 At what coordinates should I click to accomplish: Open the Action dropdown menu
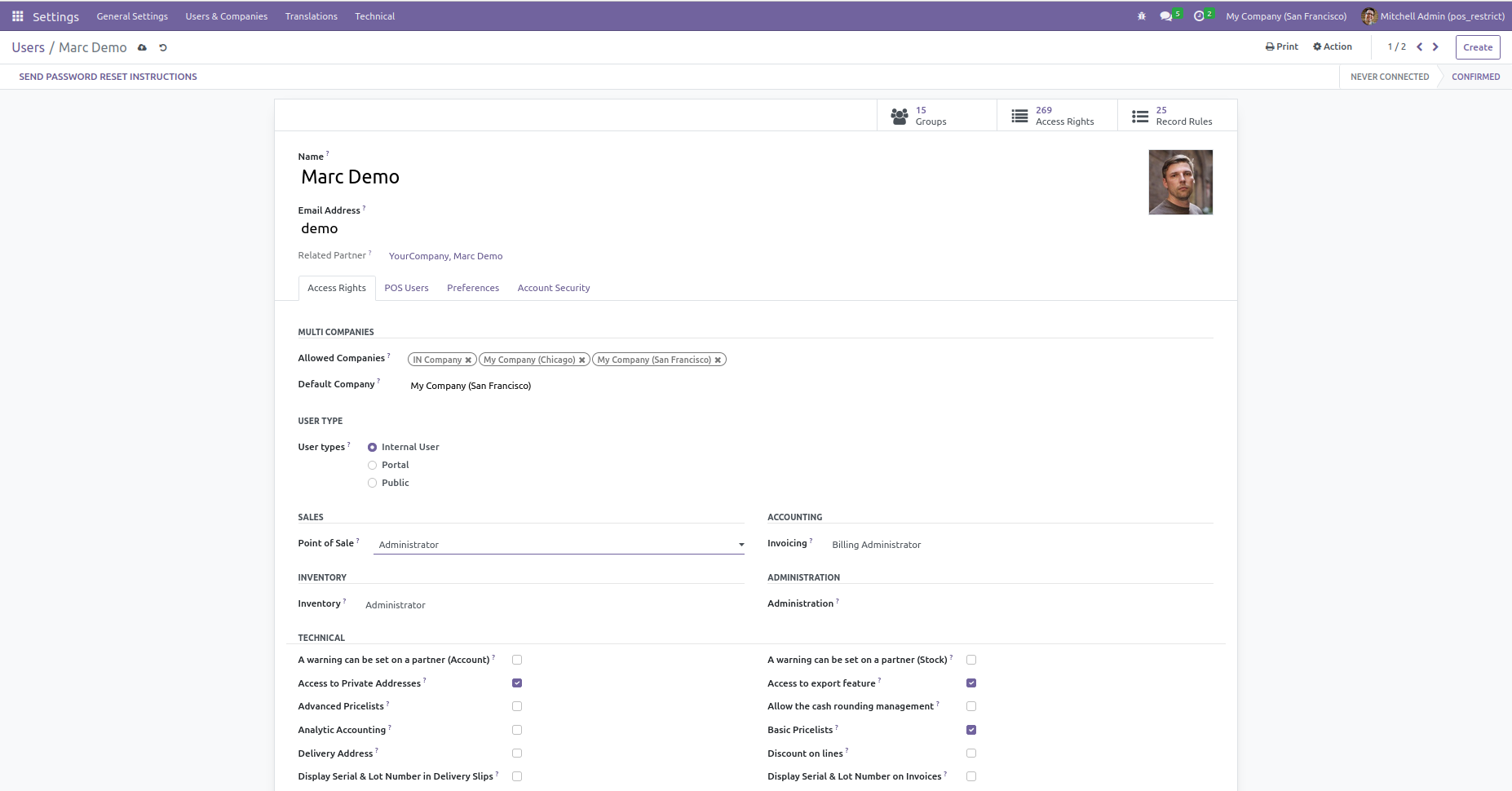(1332, 47)
